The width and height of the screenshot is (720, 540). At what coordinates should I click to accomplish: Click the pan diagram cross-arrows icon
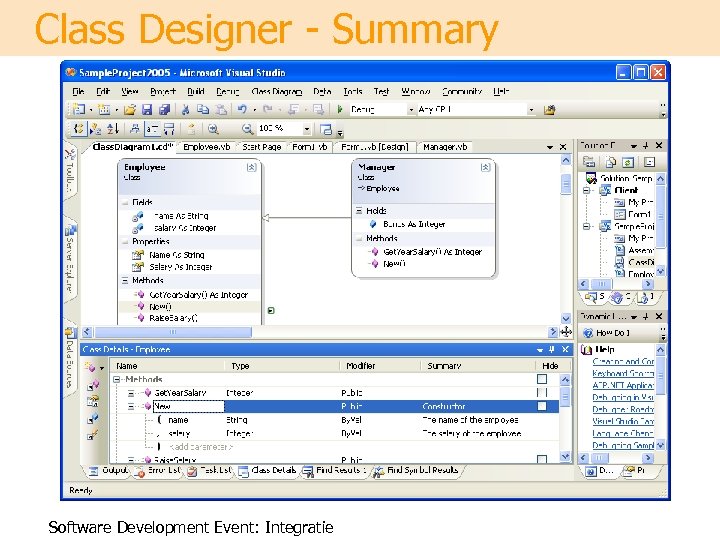click(566, 332)
